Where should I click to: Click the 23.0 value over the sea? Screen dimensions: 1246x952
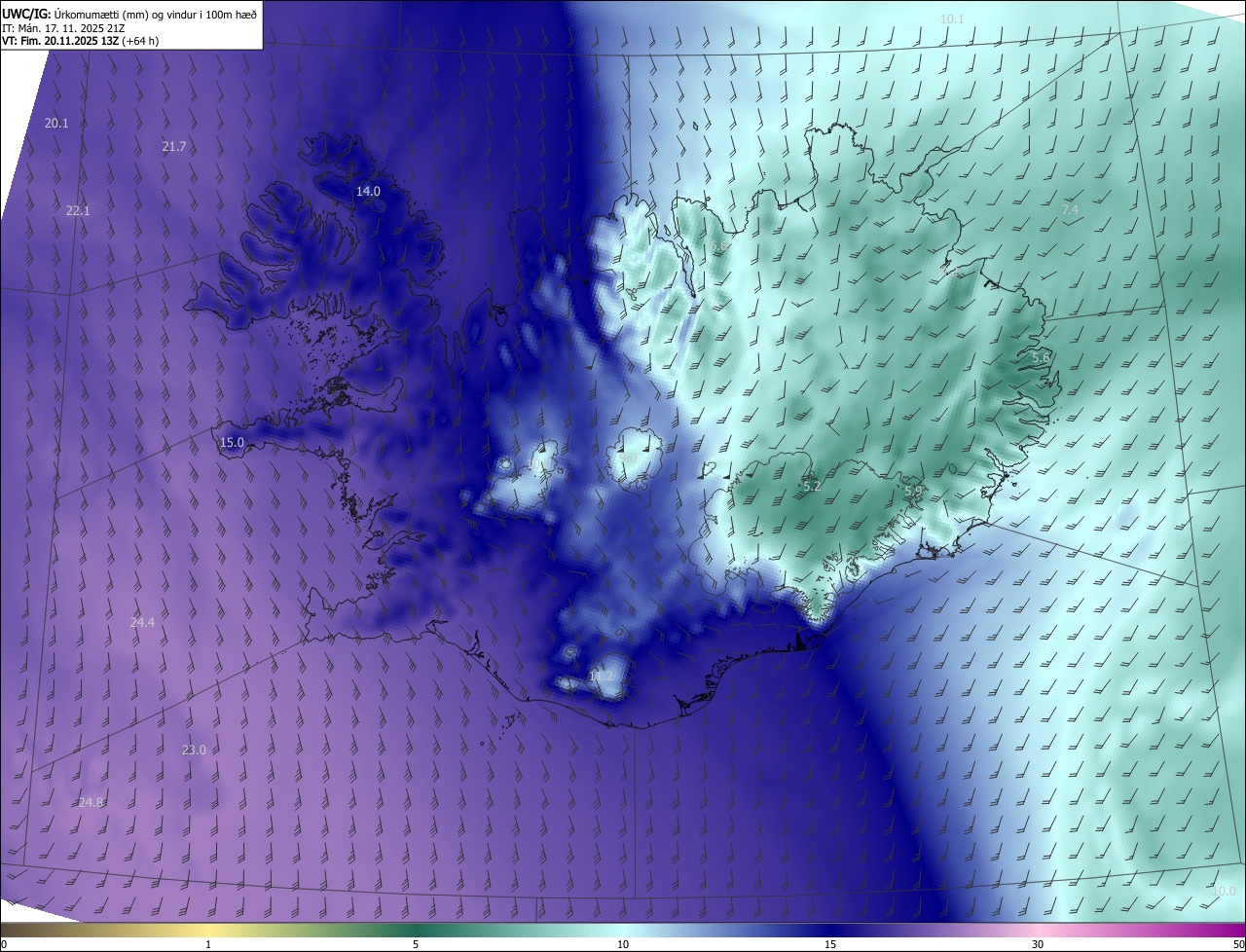click(x=194, y=750)
